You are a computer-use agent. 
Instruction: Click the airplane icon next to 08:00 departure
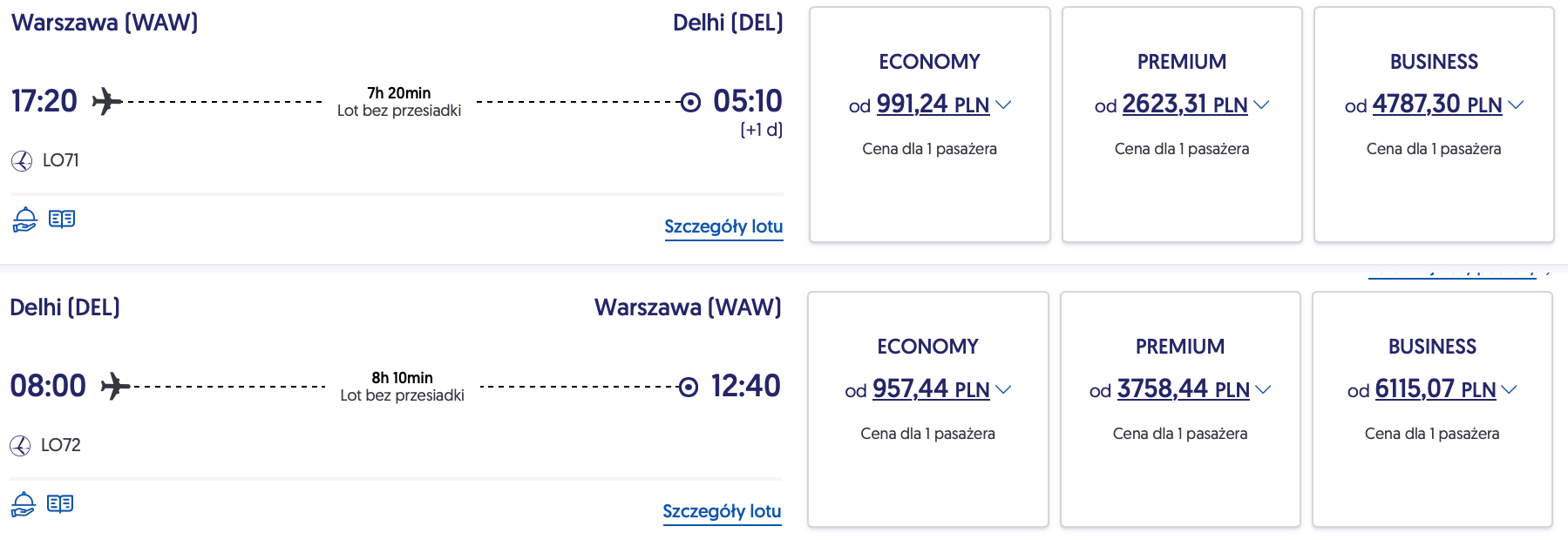(x=115, y=386)
